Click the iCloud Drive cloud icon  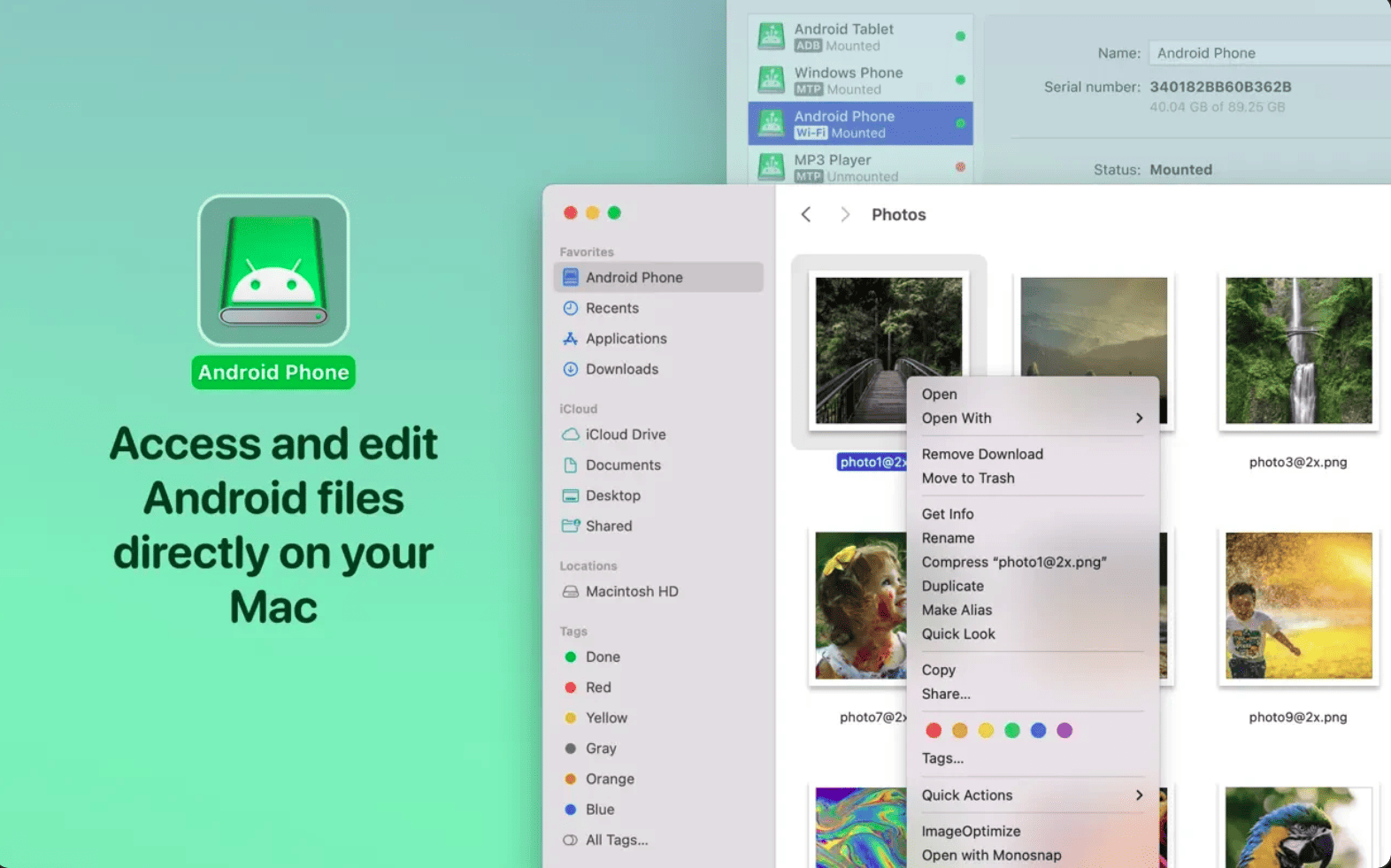click(571, 434)
